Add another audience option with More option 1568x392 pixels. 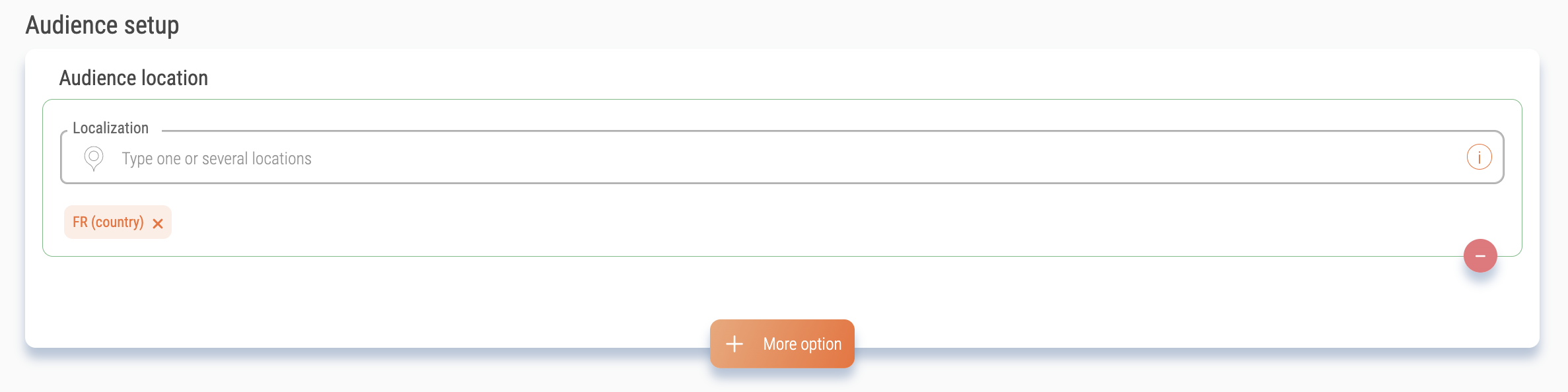tap(782, 344)
